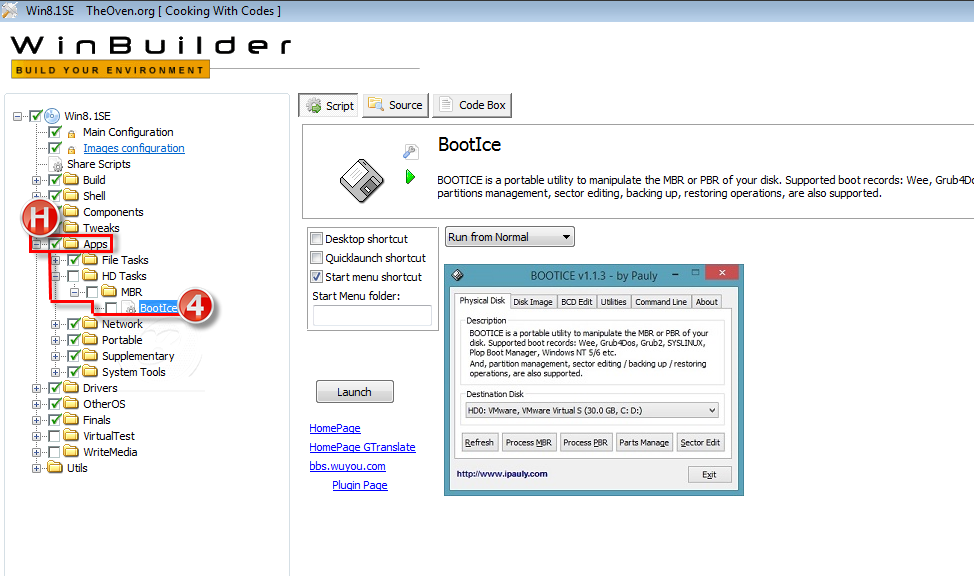Check the BootIce script checkbox
The image size is (974, 576).
click(x=111, y=308)
